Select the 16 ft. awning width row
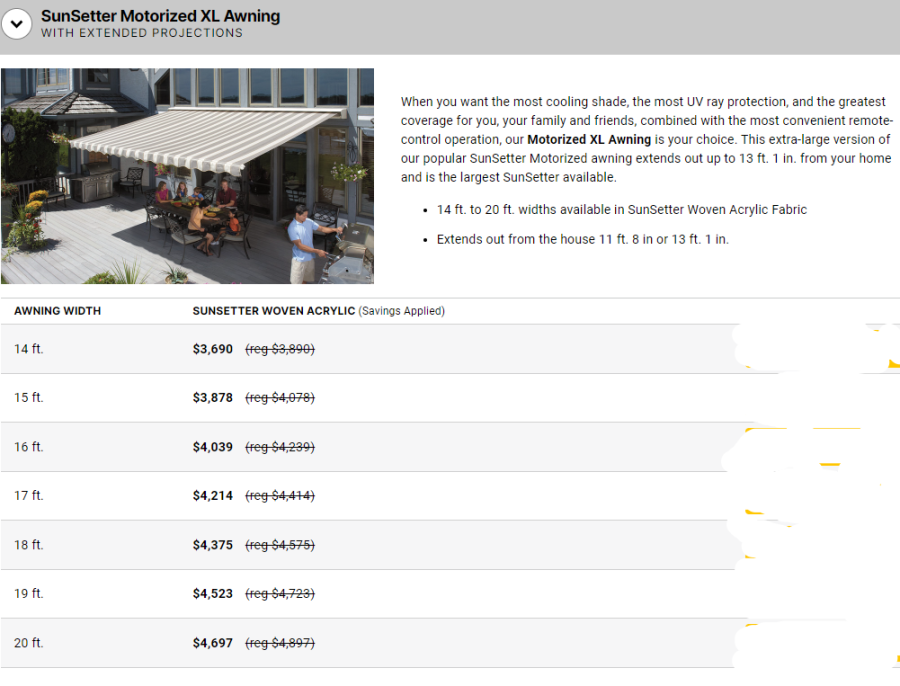Screen dimensions: 900x686 (x=29, y=447)
